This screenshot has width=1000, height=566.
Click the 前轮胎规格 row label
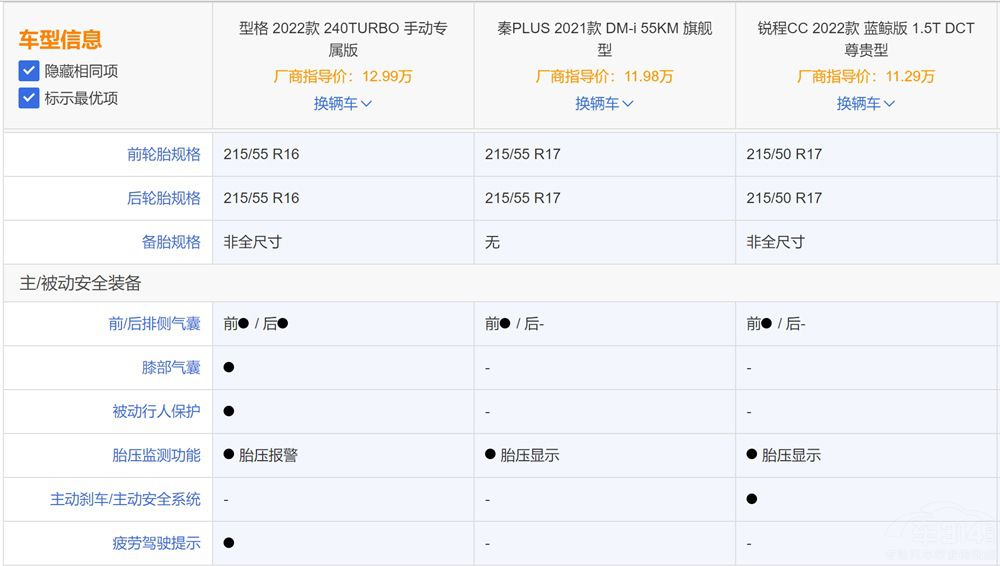click(163, 154)
